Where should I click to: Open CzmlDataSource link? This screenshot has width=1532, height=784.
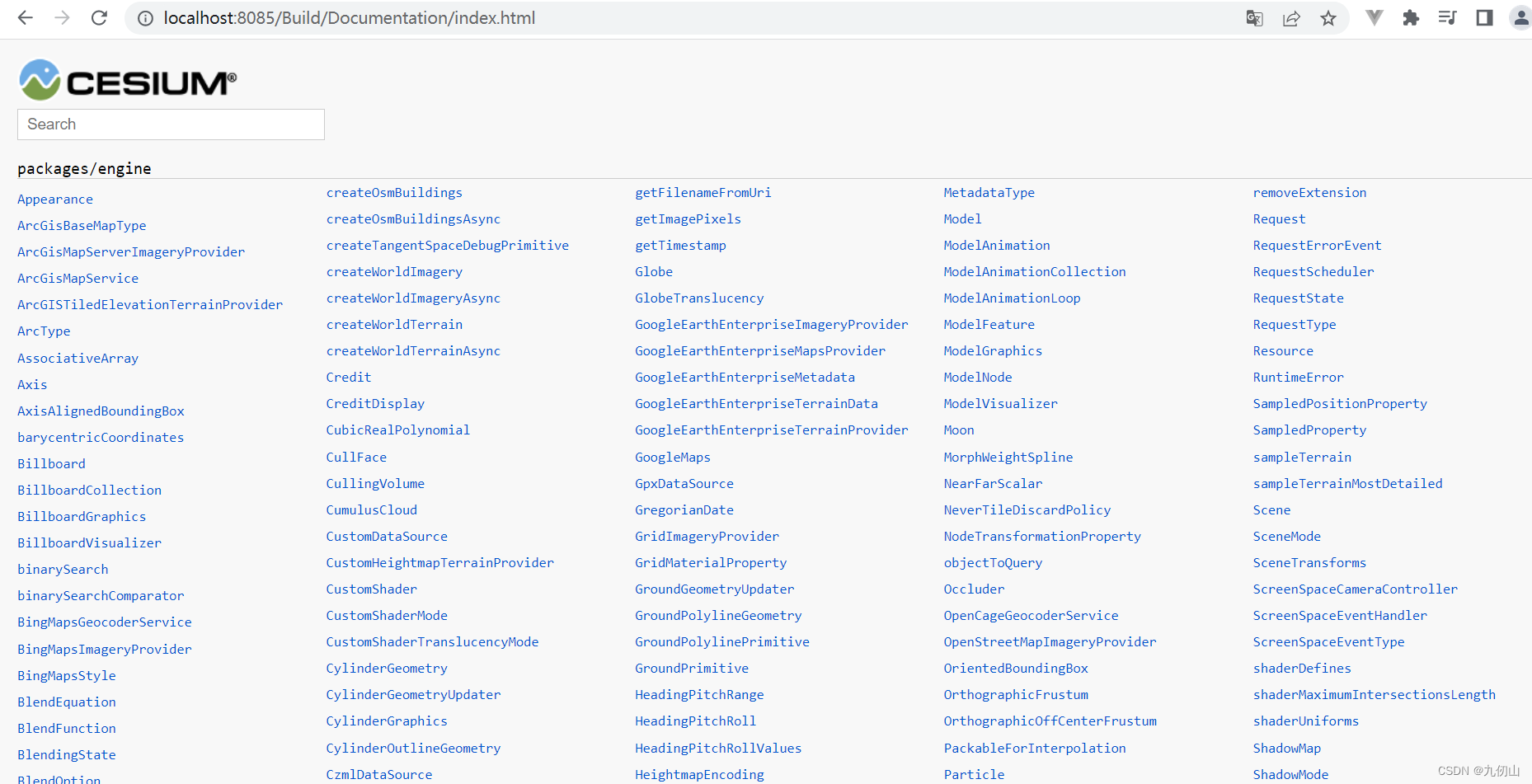click(x=379, y=775)
